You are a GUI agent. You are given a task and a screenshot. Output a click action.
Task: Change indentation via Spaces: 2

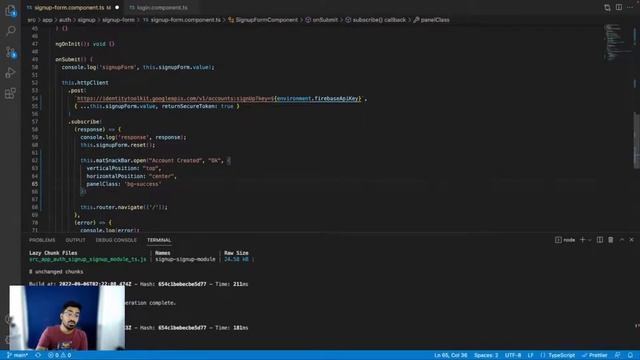(x=486, y=355)
